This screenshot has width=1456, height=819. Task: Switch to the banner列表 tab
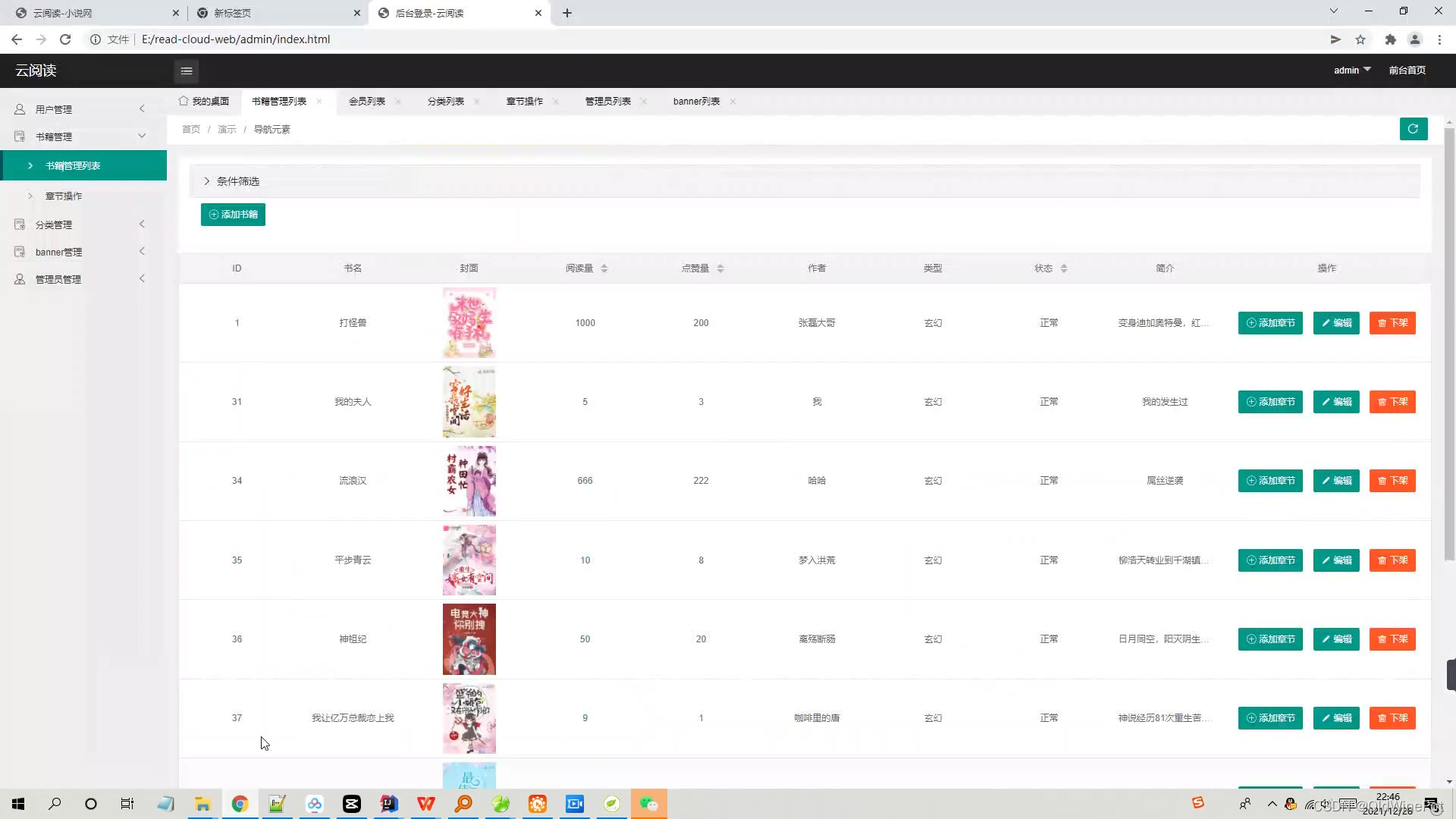696,101
